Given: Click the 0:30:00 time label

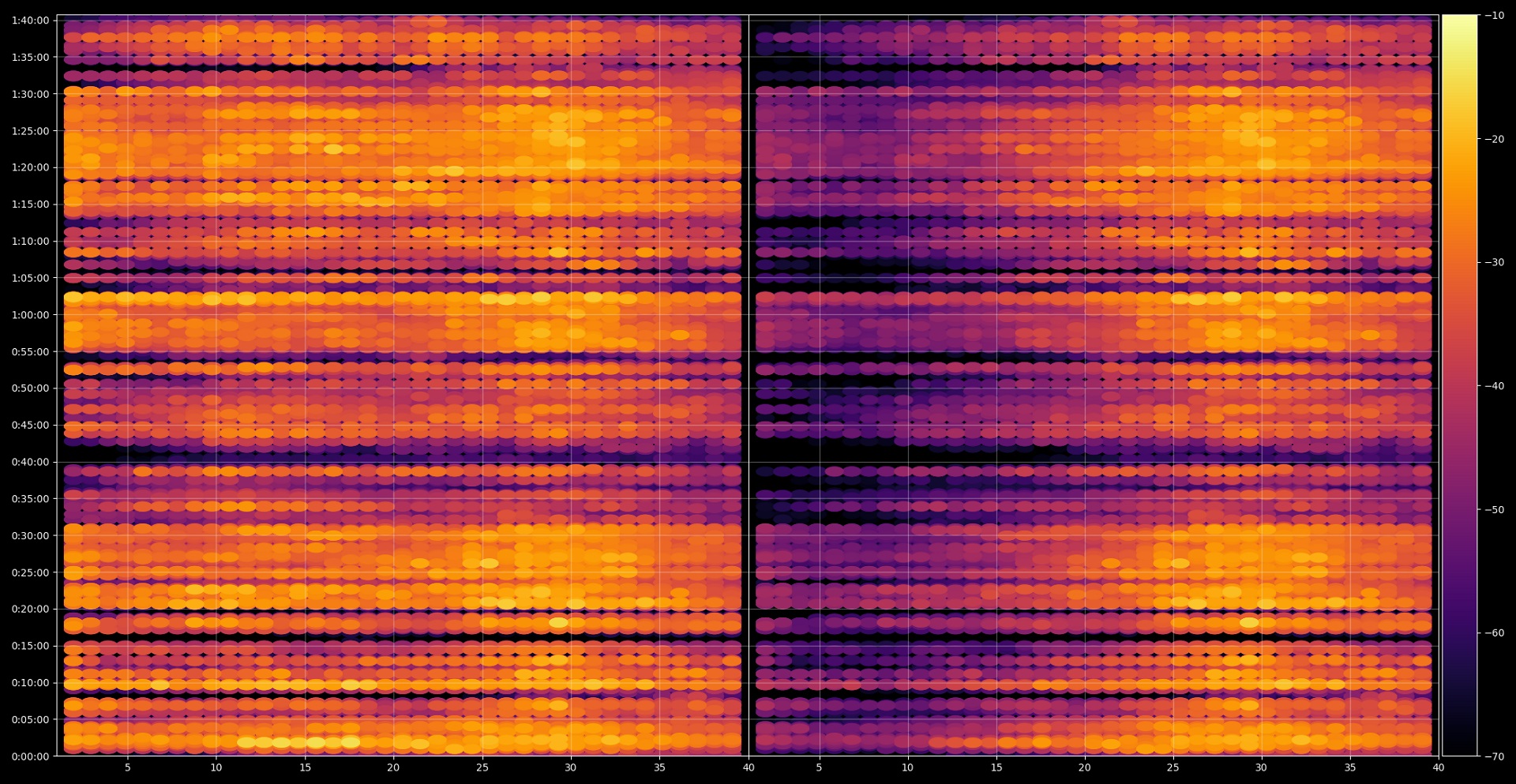Looking at the screenshot, I should click(30, 535).
